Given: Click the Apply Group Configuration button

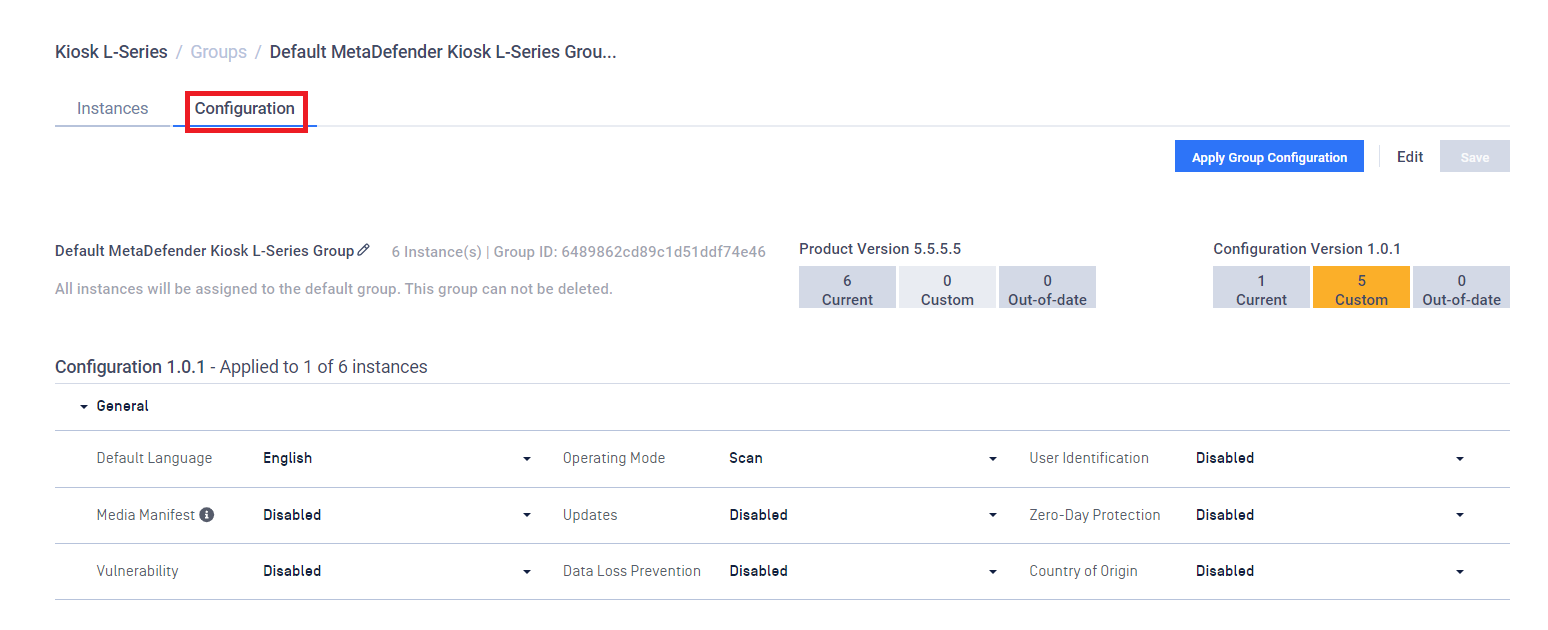Looking at the screenshot, I should [x=1269, y=157].
